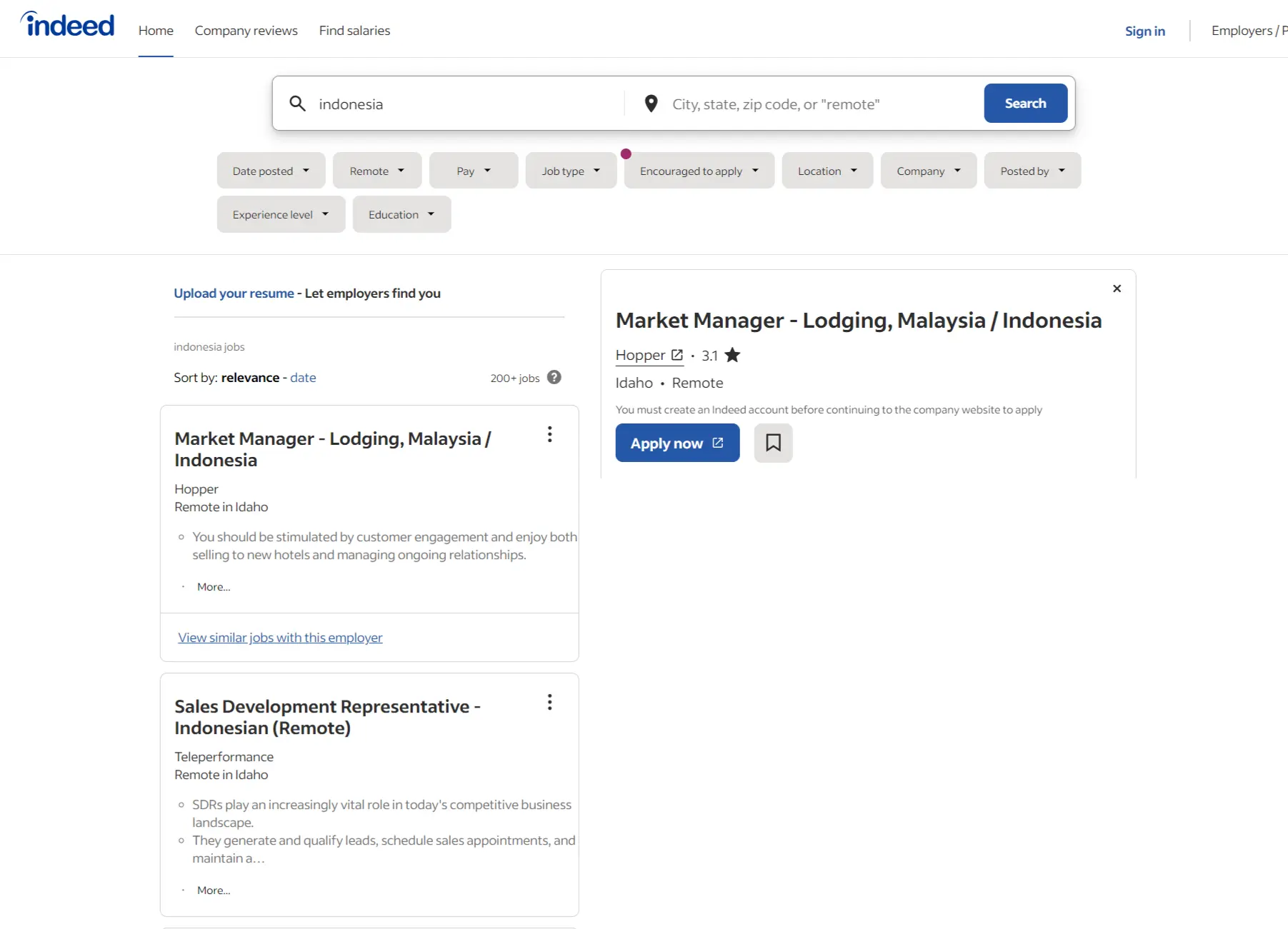Close the job details panel

tap(1117, 288)
